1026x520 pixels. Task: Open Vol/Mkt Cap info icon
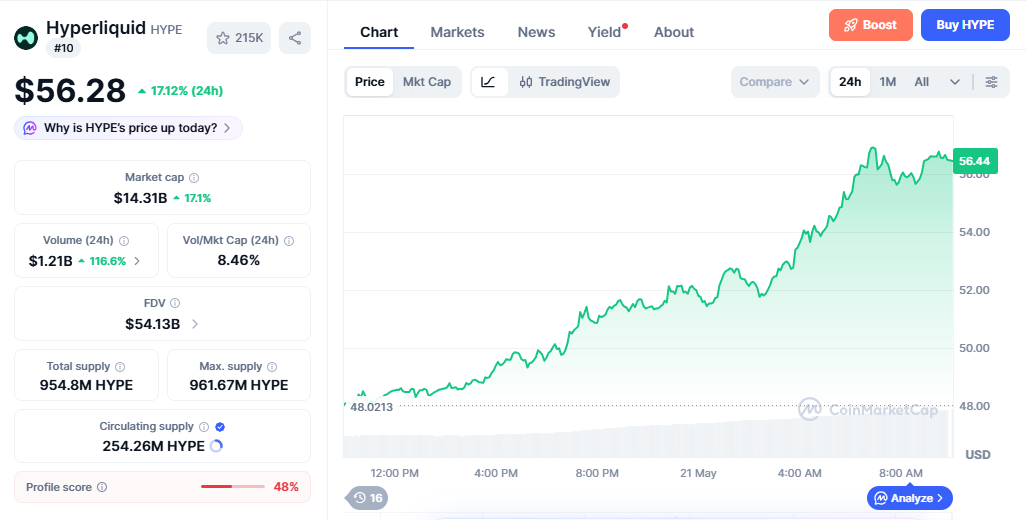289,241
